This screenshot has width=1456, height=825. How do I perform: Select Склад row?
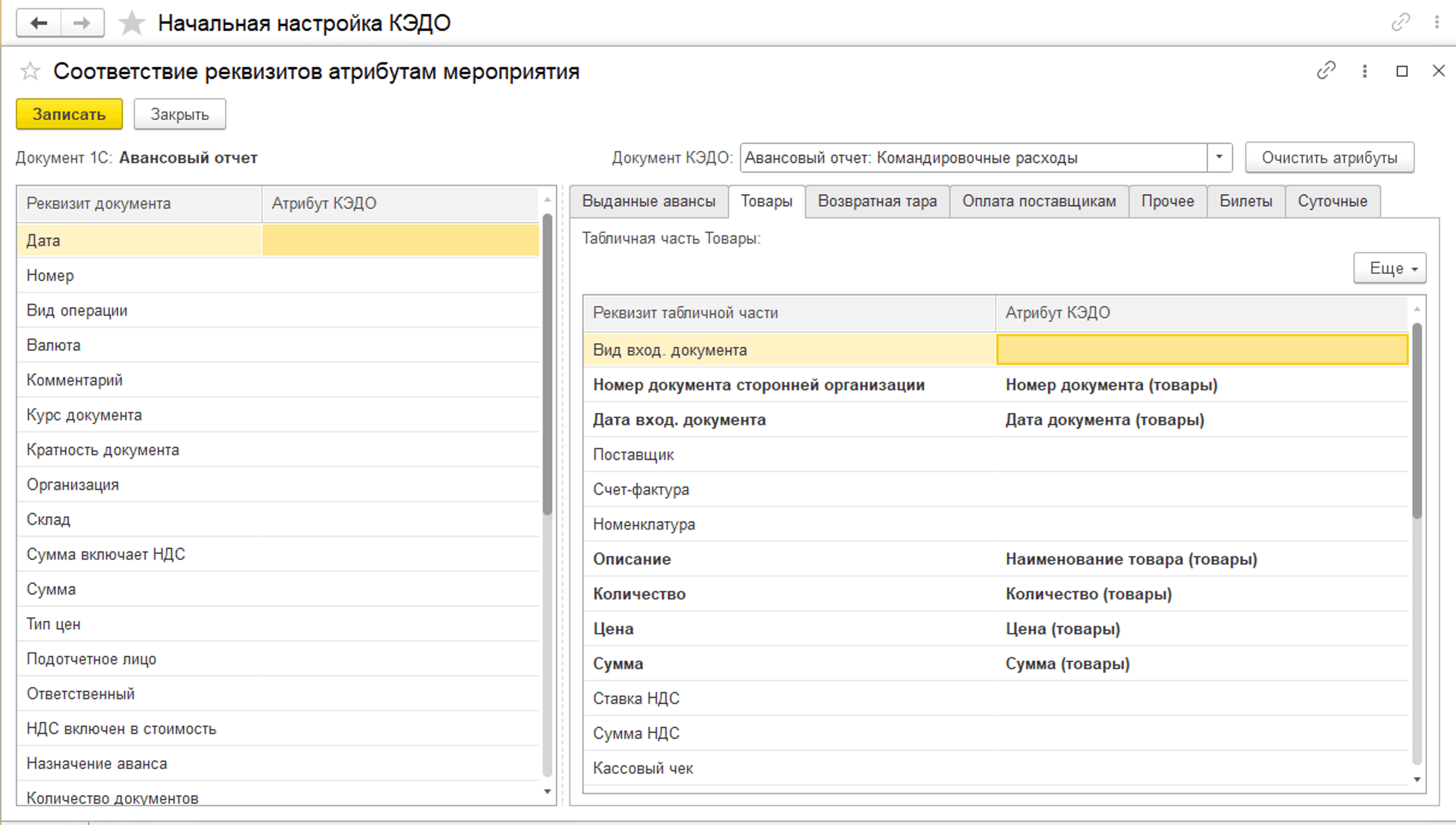point(278,520)
